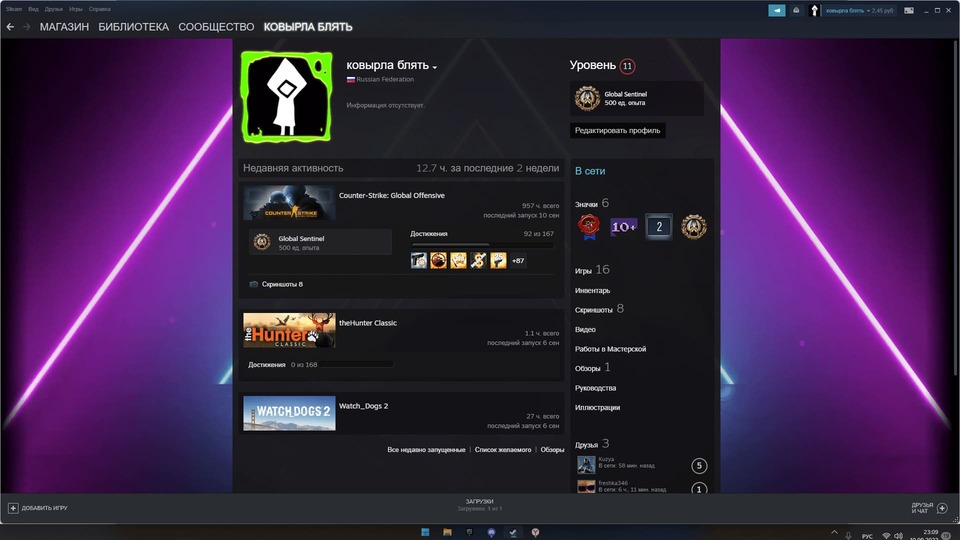The image size is (960, 540).
Task: Open the Обзоры link under recent games
Action: click(x=552, y=450)
